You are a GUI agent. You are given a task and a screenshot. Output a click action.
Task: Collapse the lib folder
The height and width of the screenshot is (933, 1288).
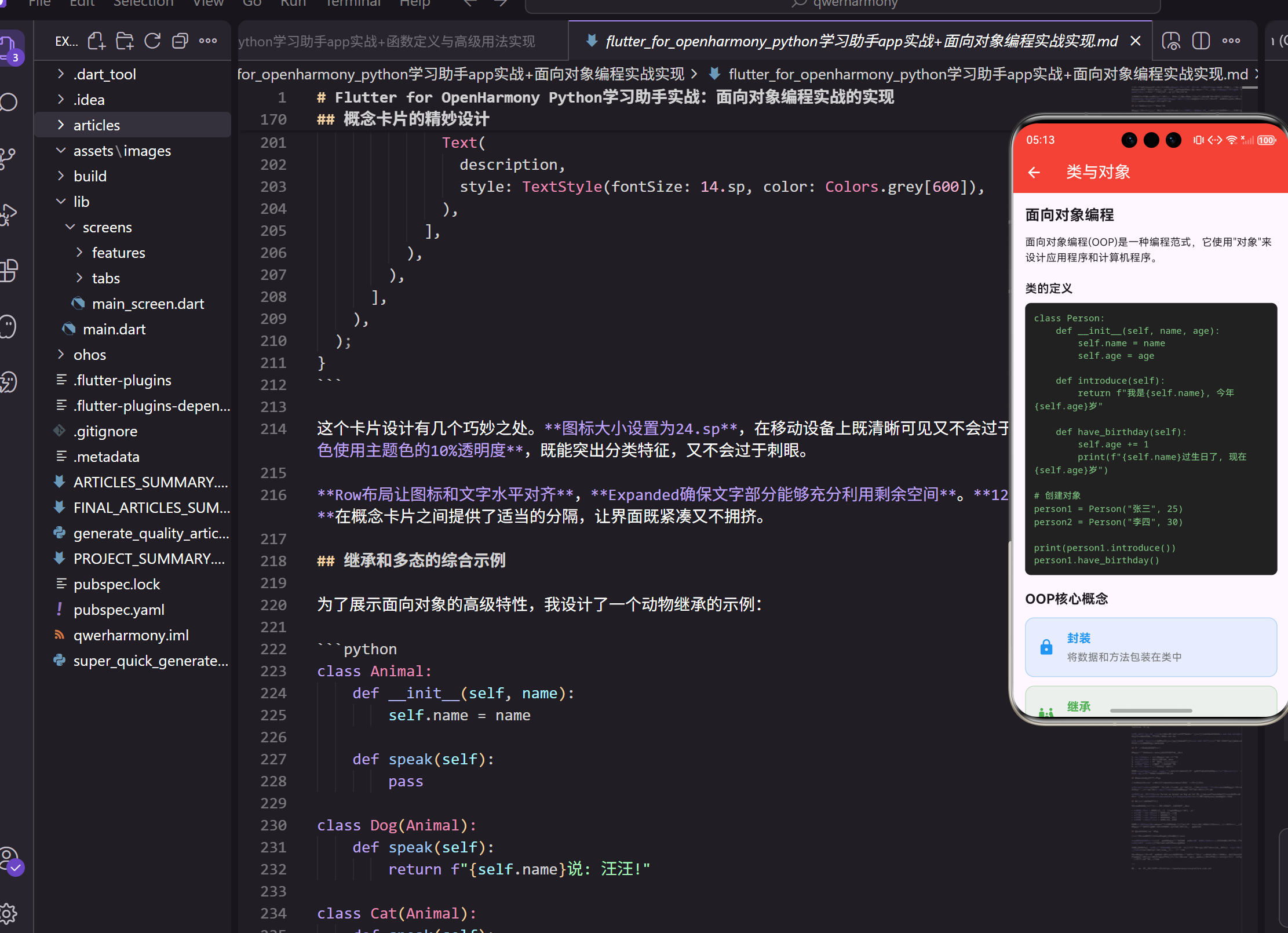point(81,202)
